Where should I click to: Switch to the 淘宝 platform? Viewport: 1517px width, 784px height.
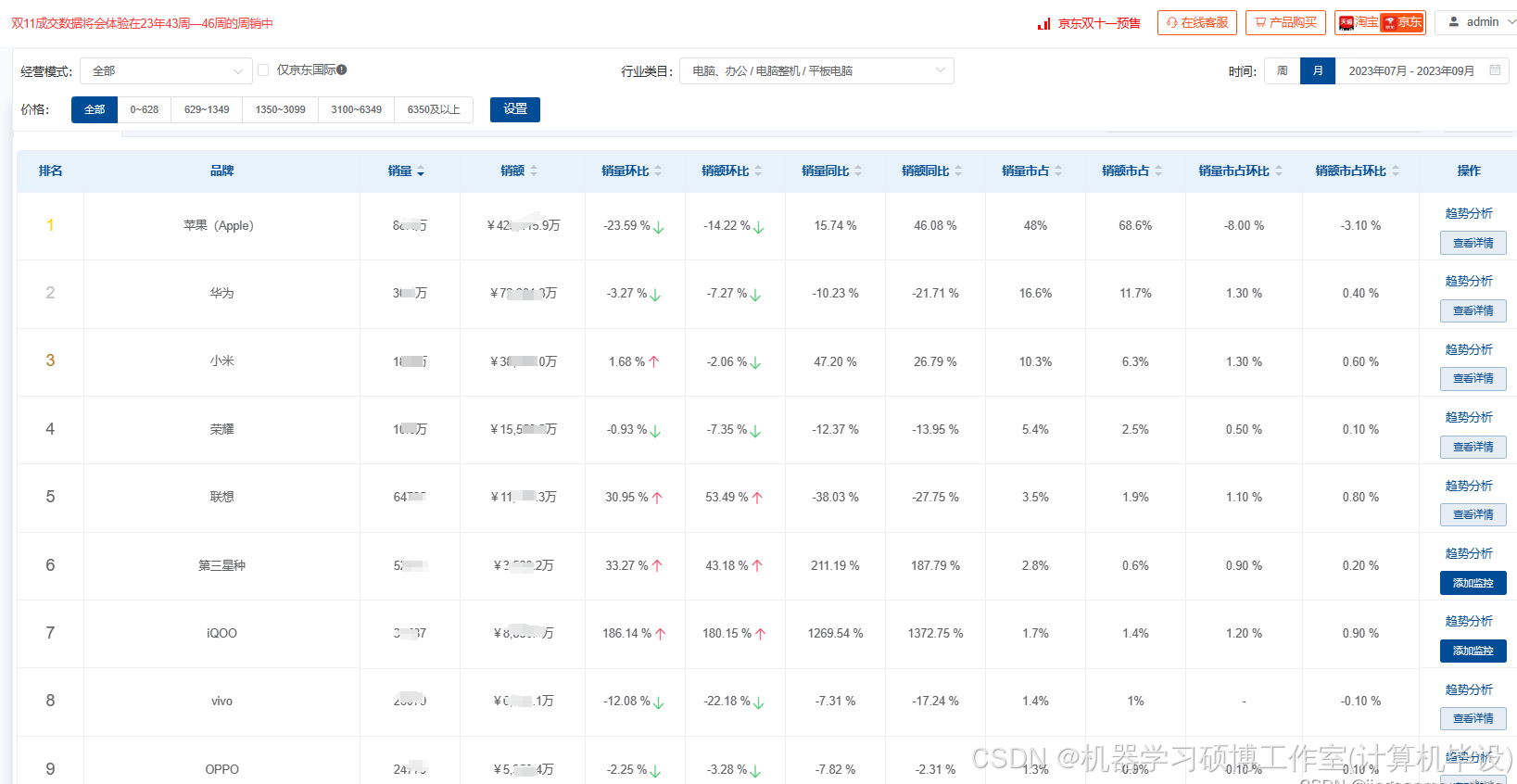(1359, 22)
